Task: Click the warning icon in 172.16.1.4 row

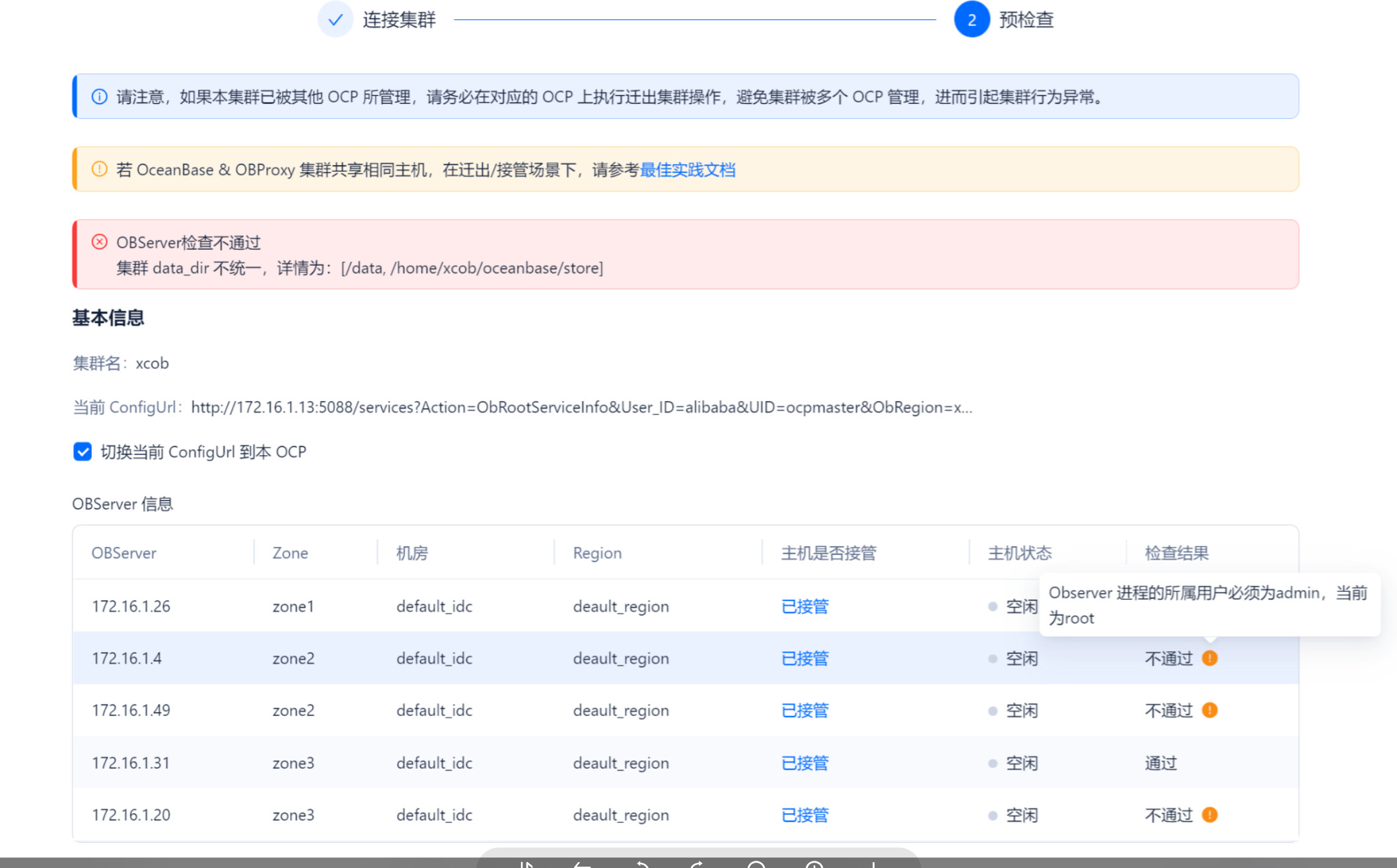Action: tap(1209, 658)
